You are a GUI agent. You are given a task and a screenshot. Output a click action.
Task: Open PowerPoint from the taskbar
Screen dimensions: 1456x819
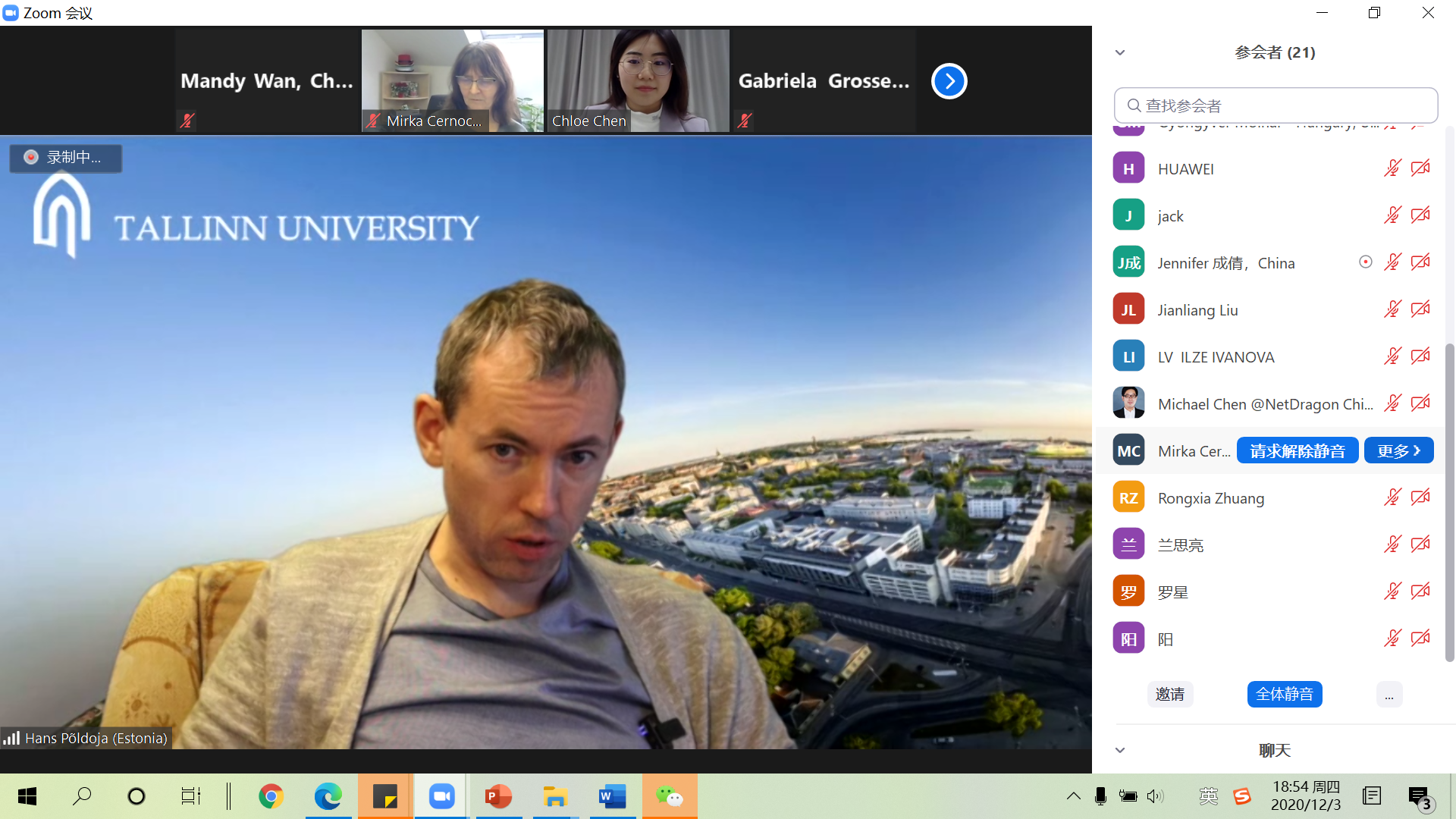point(498,796)
